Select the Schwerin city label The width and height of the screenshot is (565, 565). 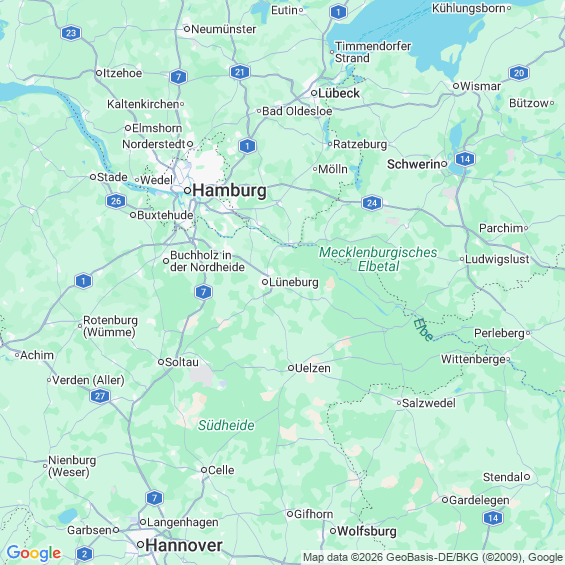click(x=413, y=164)
